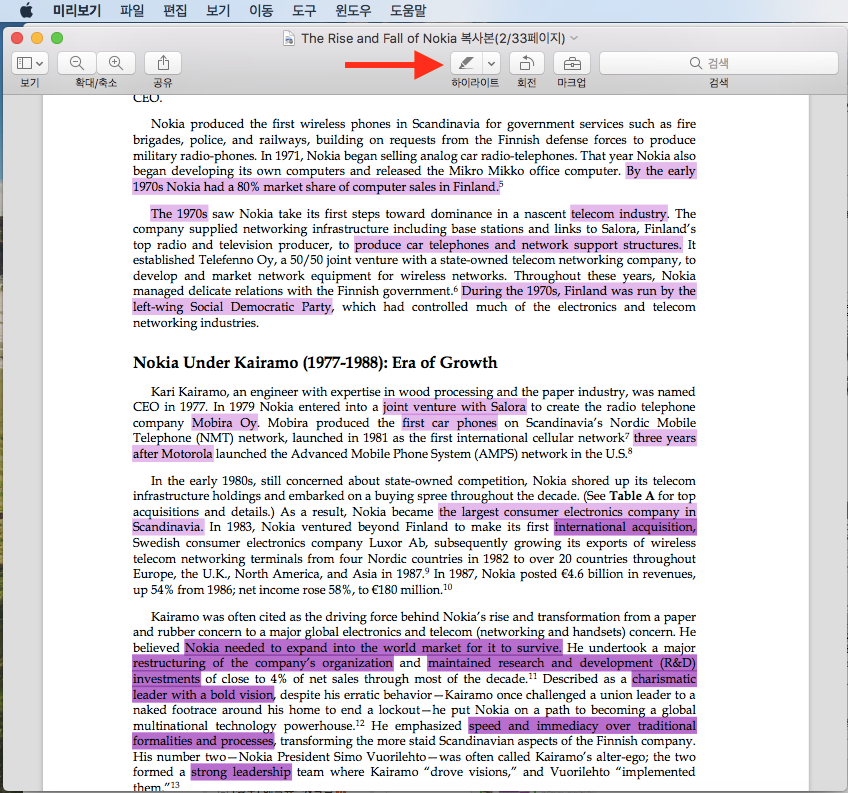Open the 보기 menu in menu bar
This screenshot has width=848, height=793.
click(x=218, y=10)
